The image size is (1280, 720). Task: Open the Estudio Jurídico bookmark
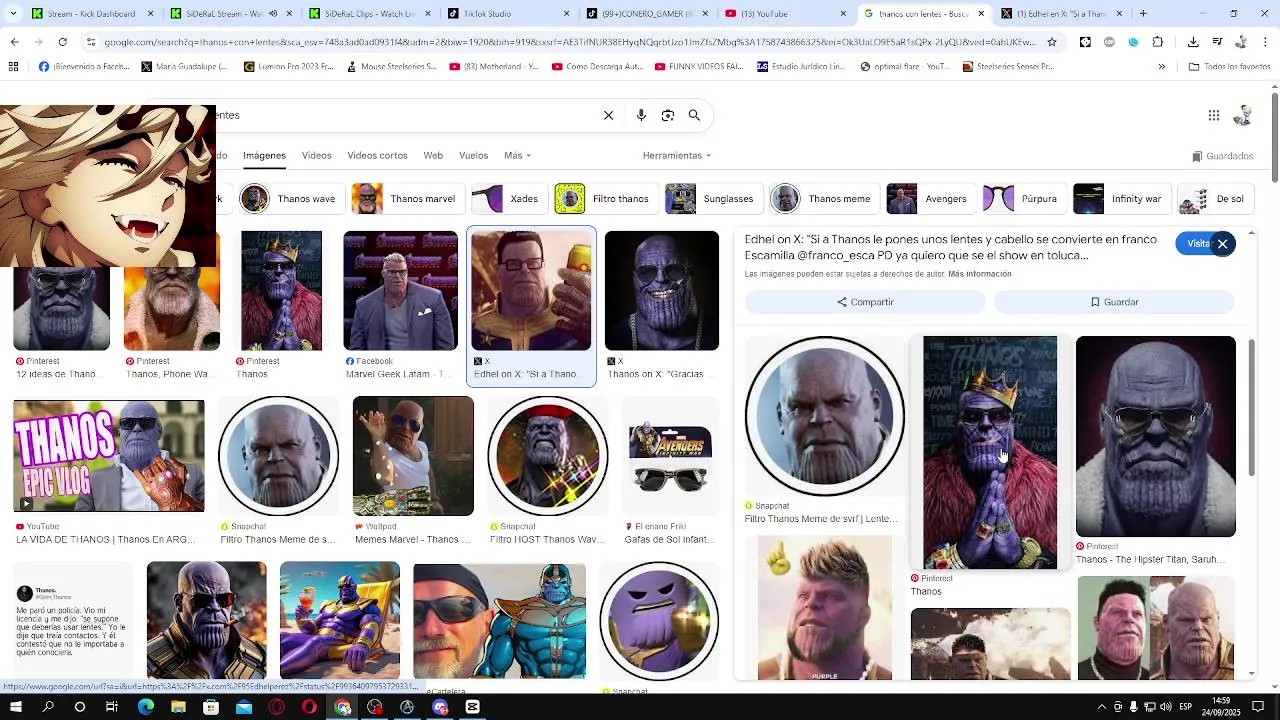[x=803, y=66]
